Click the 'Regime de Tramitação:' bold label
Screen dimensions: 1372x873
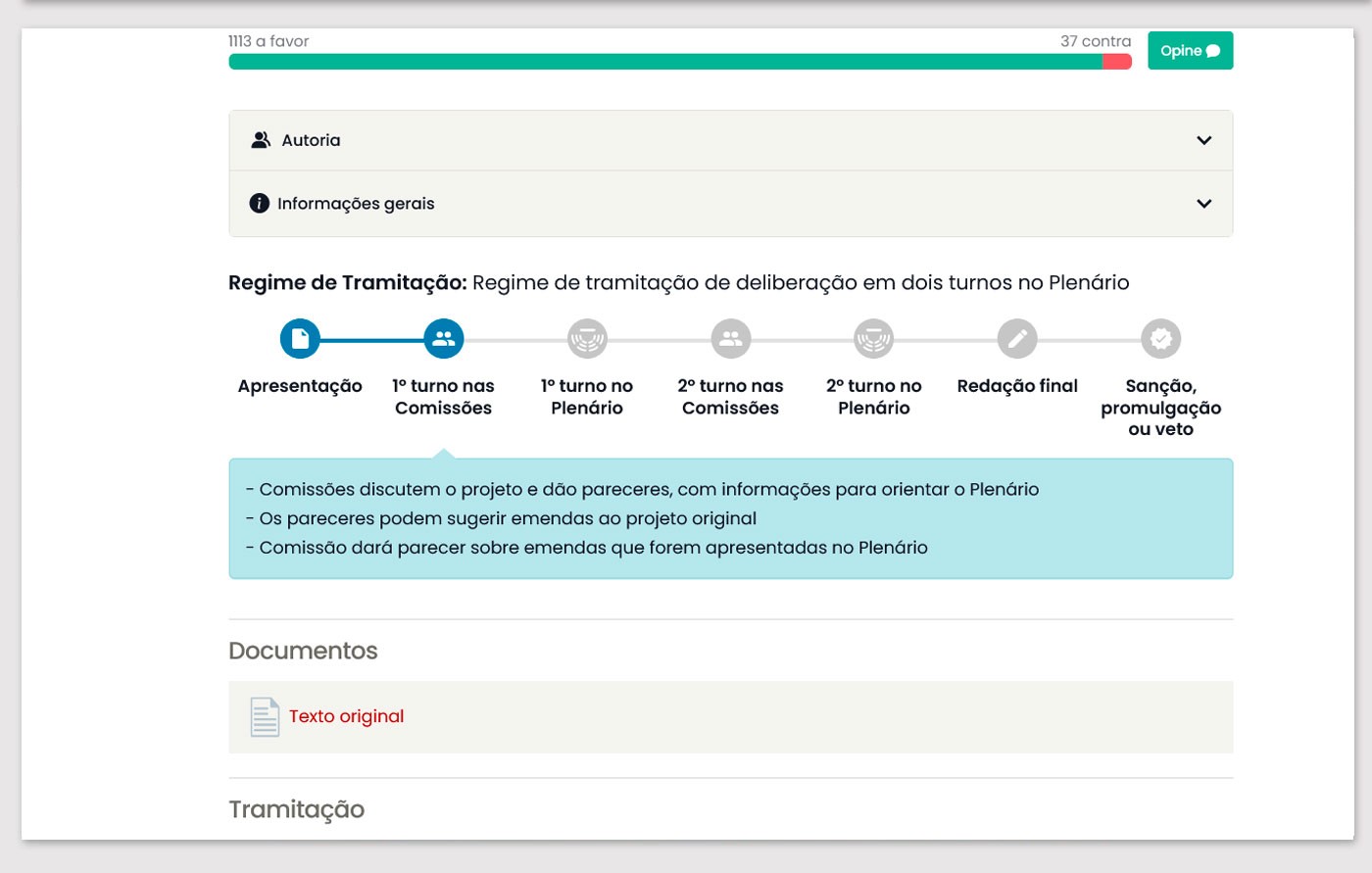(348, 283)
